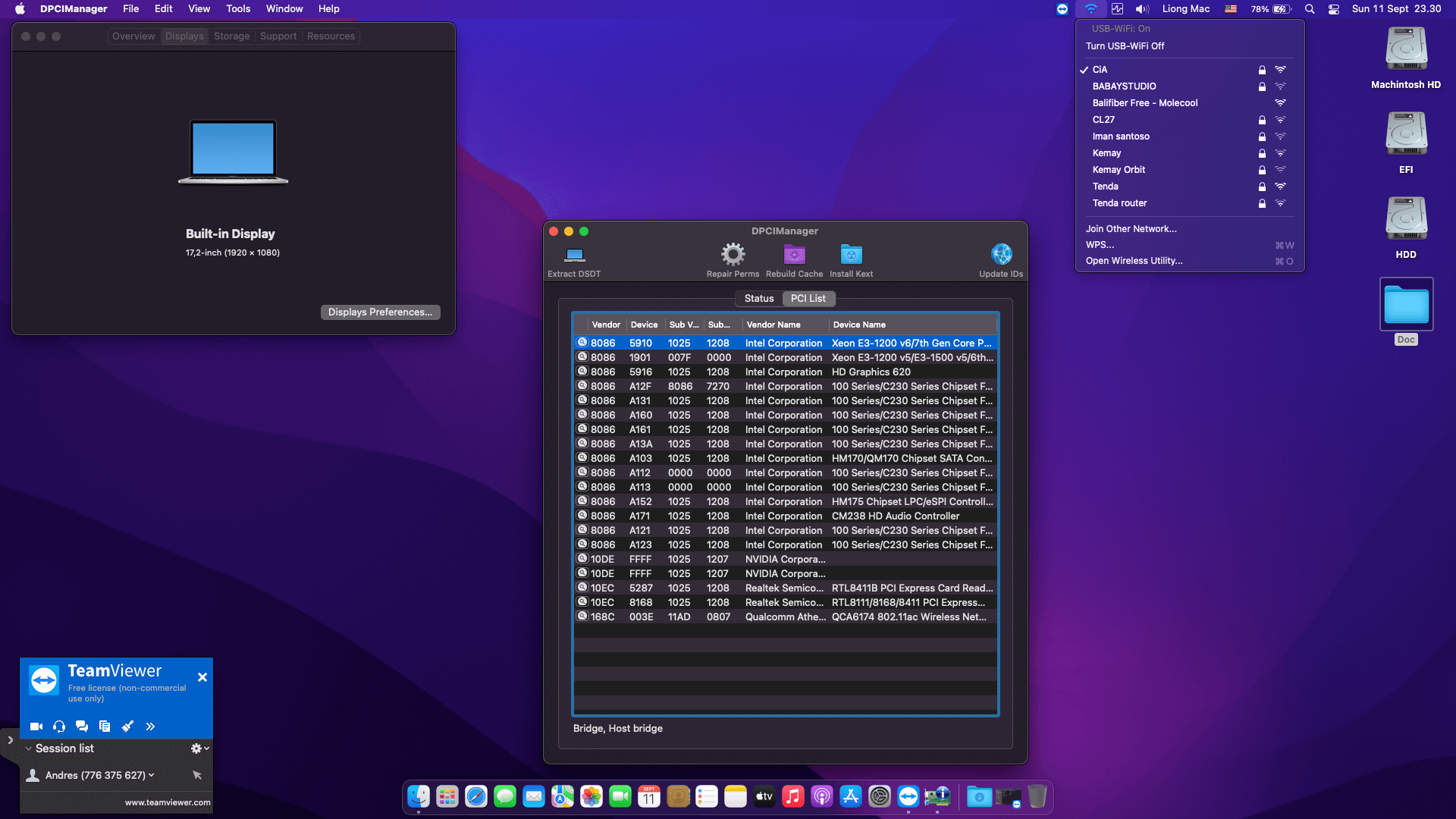Open the Window menu

[284, 9]
